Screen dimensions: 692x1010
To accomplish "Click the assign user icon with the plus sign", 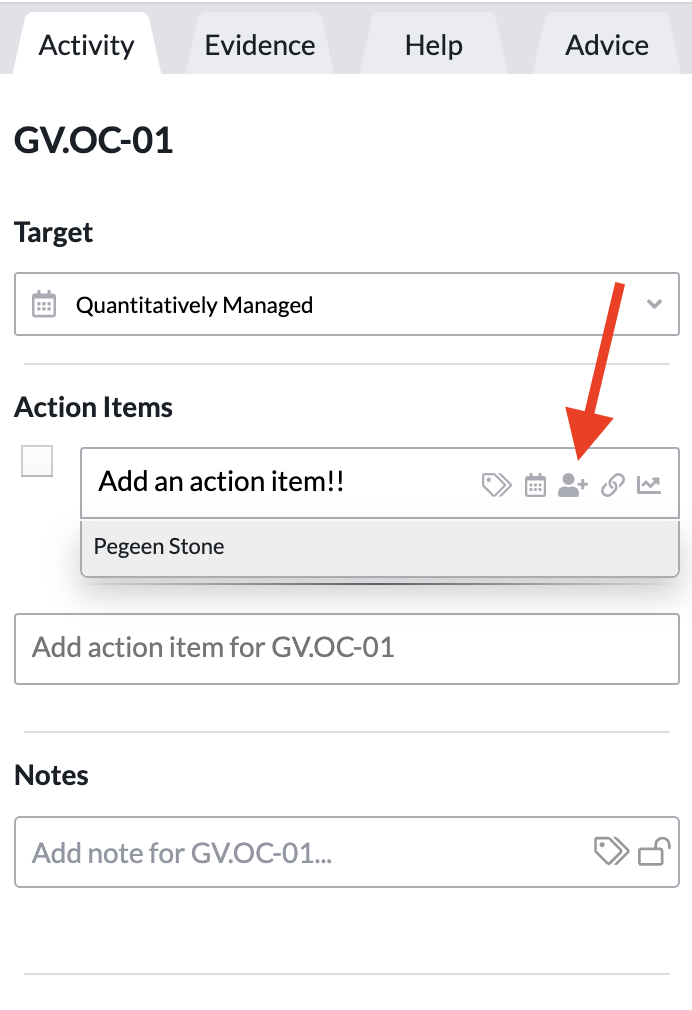I will pyautogui.click(x=572, y=485).
